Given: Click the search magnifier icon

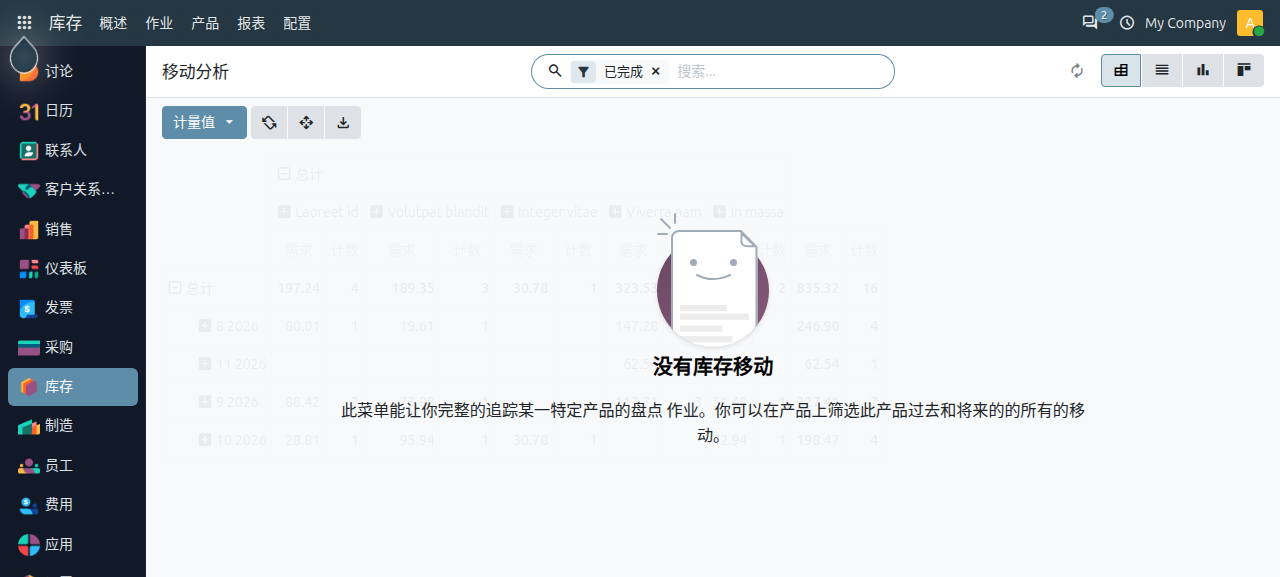Looking at the screenshot, I should click(555, 71).
